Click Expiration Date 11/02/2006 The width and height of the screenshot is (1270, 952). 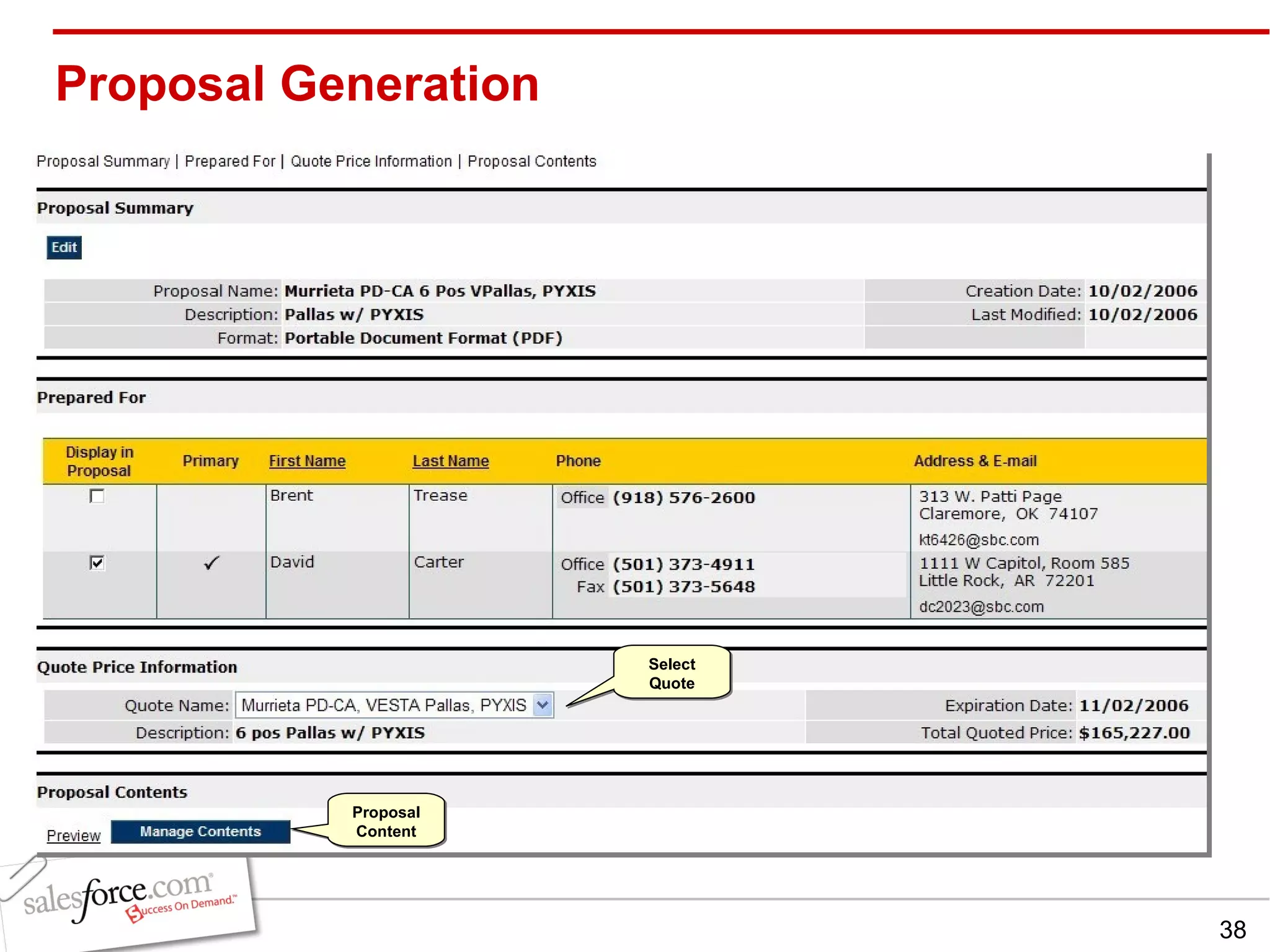click(1134, 705)
